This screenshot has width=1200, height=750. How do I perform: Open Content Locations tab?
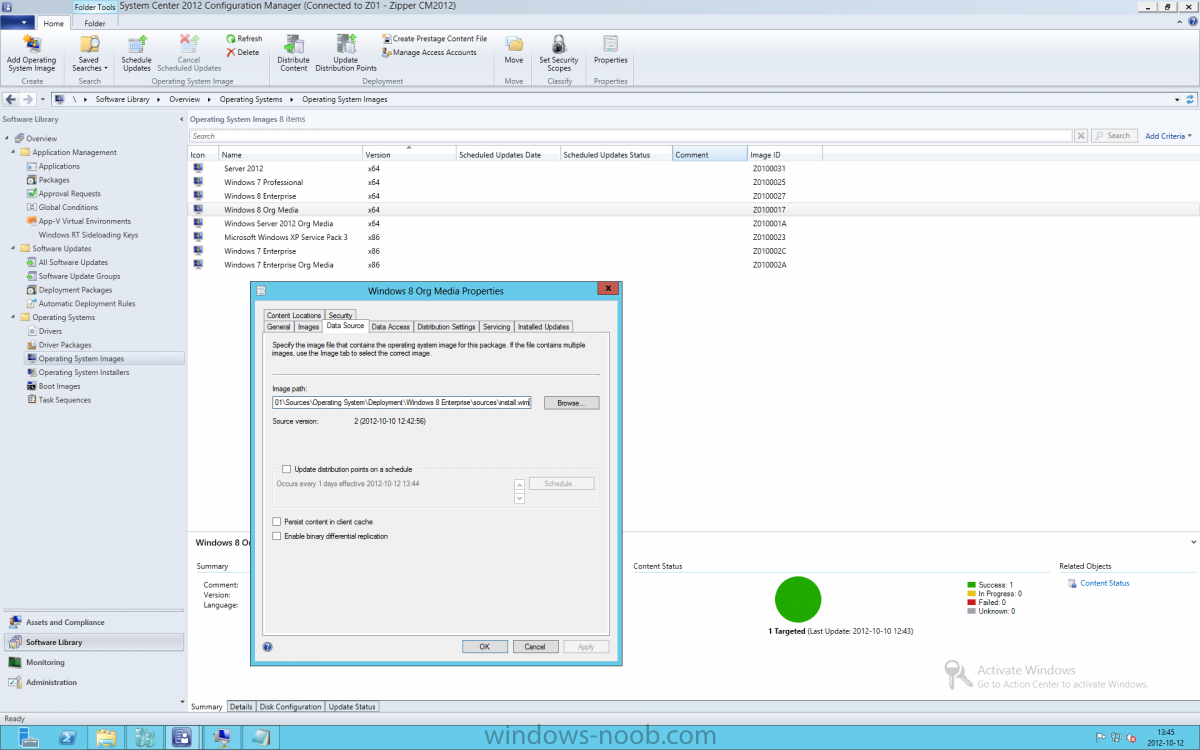pyautogui.click(x=294, y=315)
